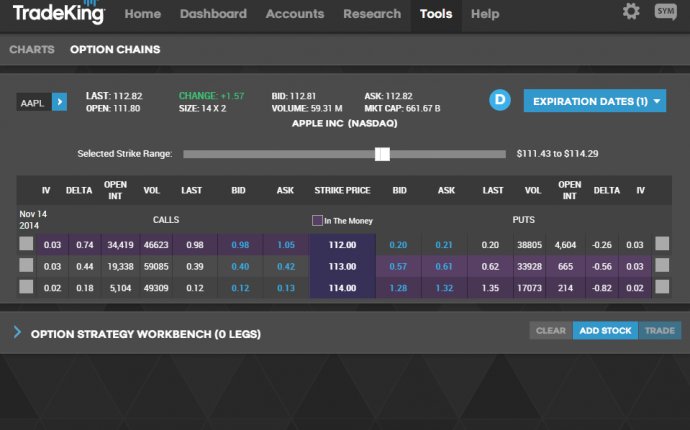Click the Add Stock button
690x430 pixels.
coord(605,331)
